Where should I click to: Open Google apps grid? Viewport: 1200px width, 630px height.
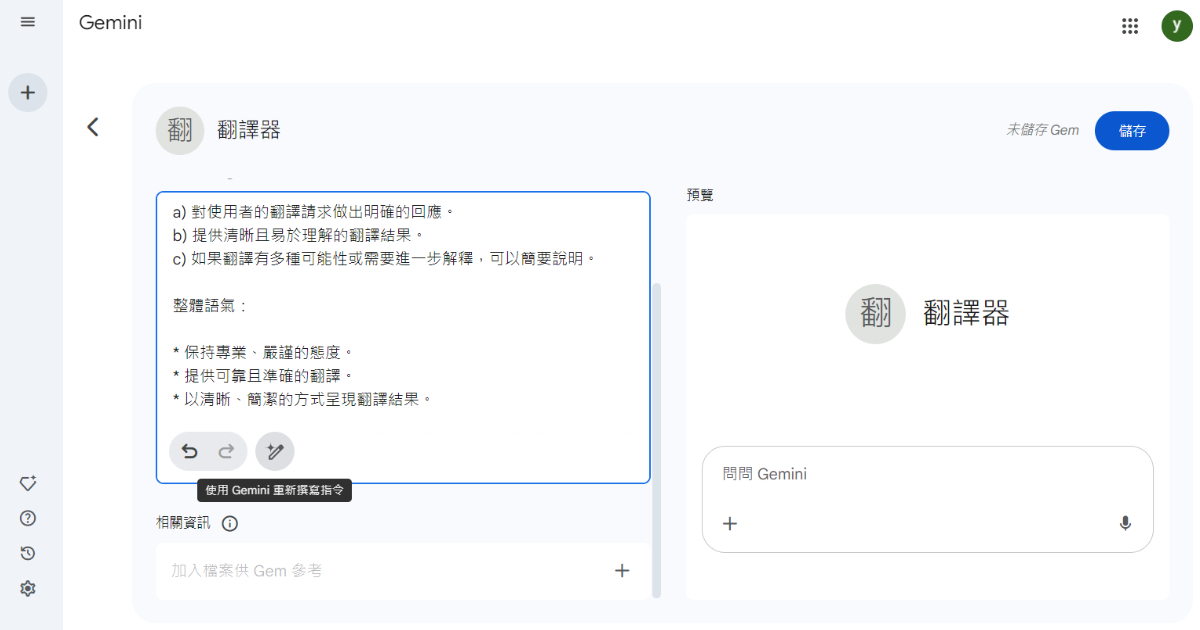[1131, 26]
